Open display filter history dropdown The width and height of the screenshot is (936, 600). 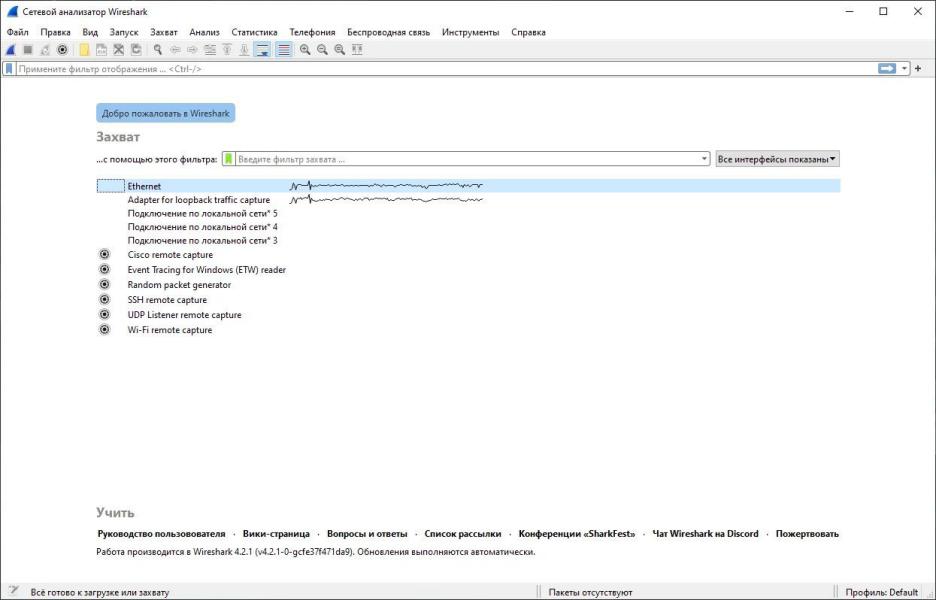(904, 69)
